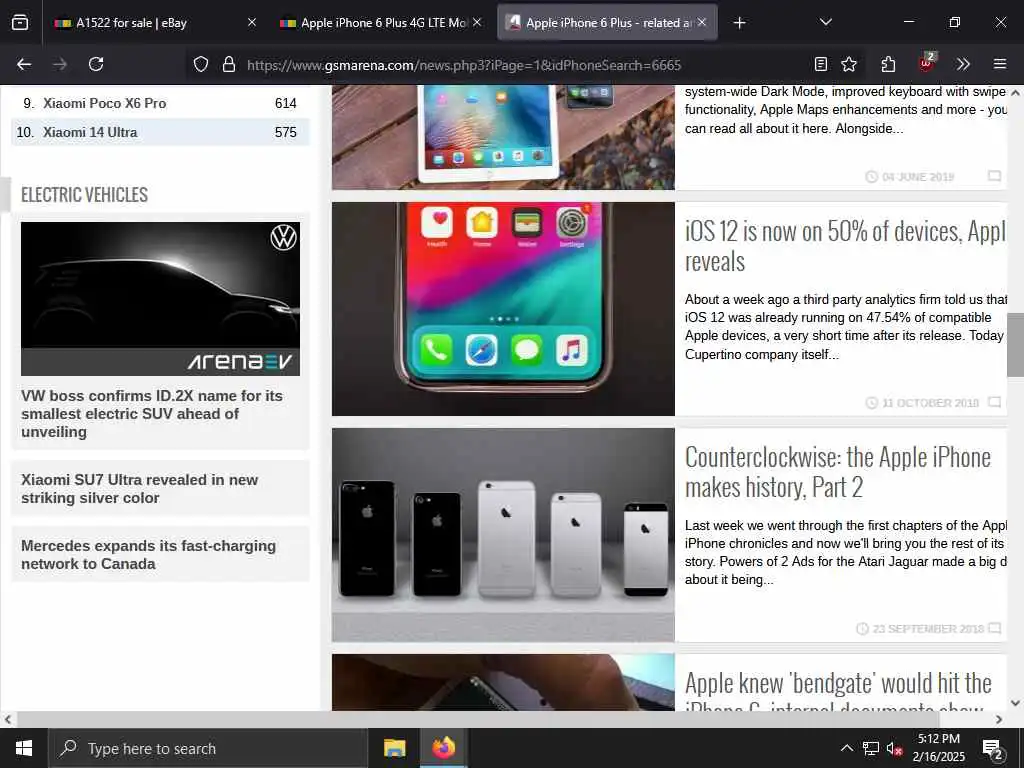
Task: Open the ArenaEV Volkswagen SUV image
Action: tap(161, 298)
